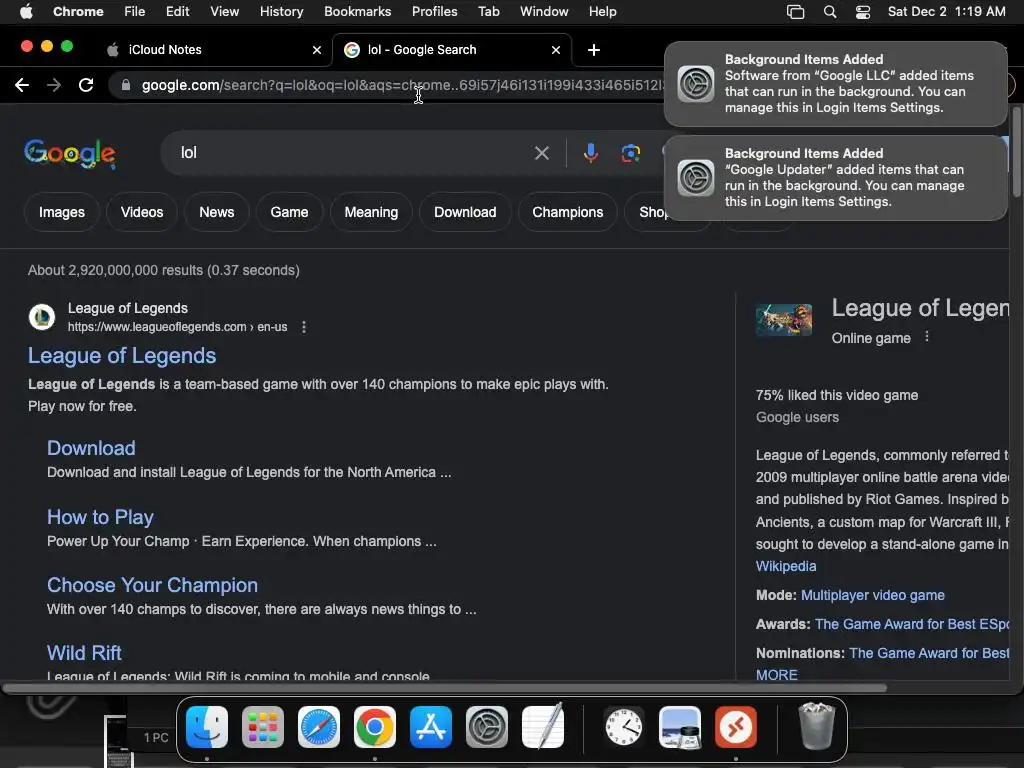This screenshot has width=1024, height=768.
Task: Open the Google LLC background items notification
Action: [835, 84]
